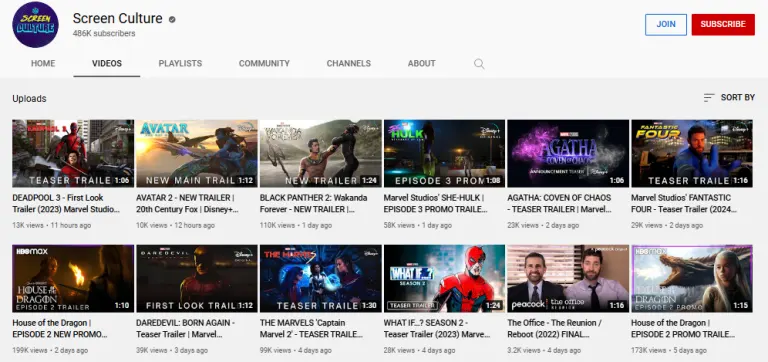Open House of the Dragon 1:15 thumbnail
Image resolution: width=768 pixels, height=362 pixels.
pos(692,279)
